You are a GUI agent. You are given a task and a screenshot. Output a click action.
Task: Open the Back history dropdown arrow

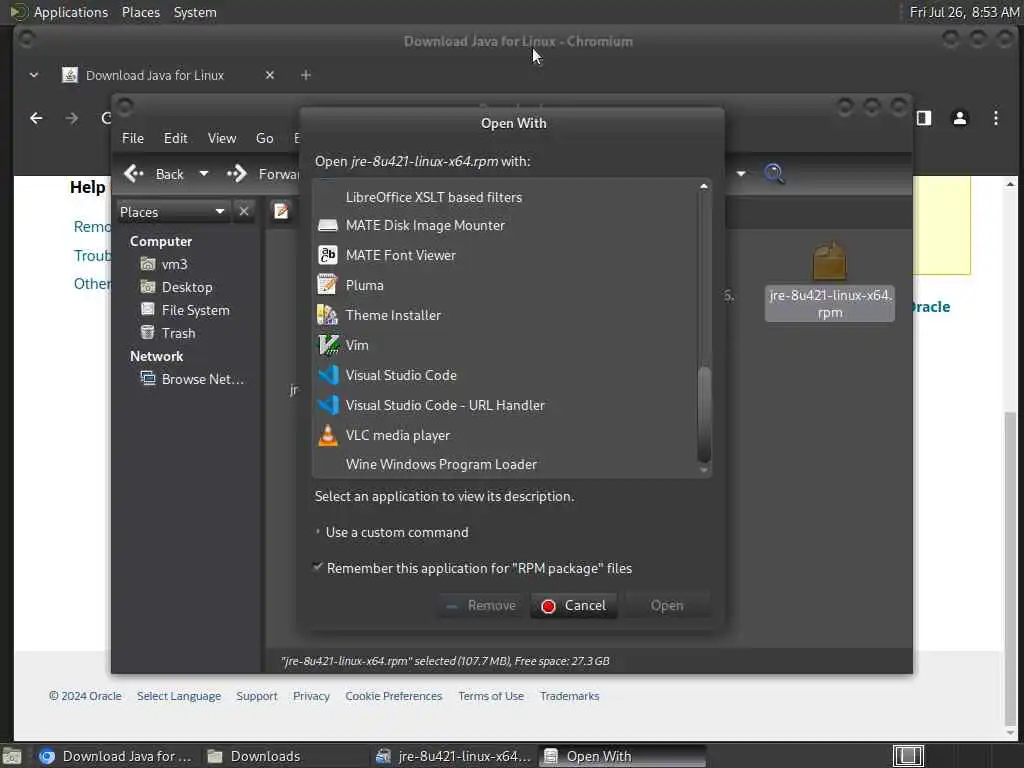click(204, 174)
